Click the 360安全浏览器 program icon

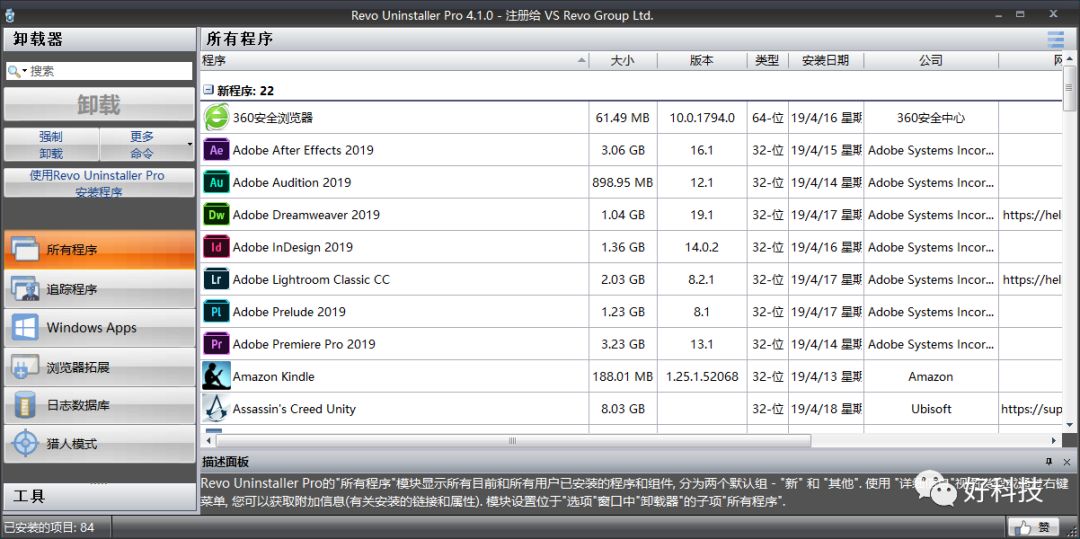tap(216, 117)
